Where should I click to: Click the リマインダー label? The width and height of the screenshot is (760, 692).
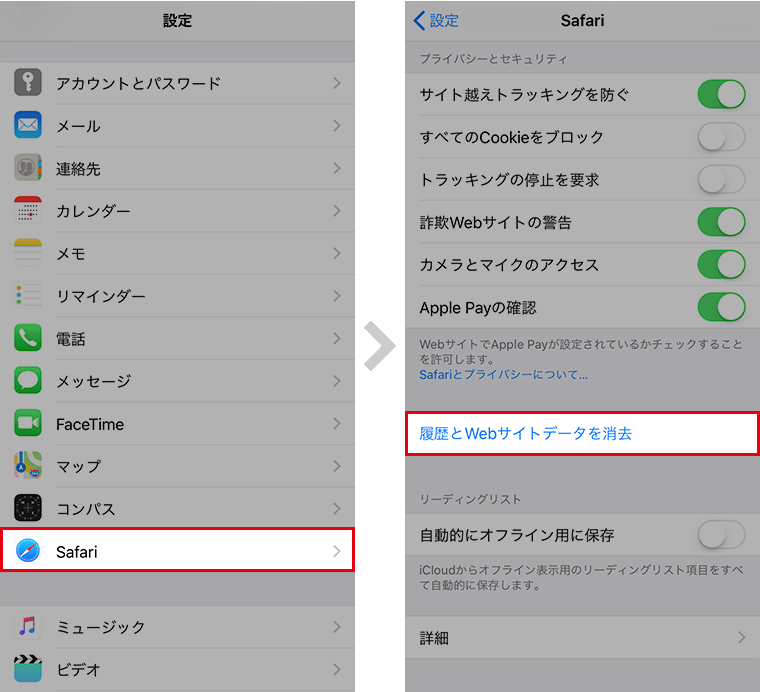[101, 296]
